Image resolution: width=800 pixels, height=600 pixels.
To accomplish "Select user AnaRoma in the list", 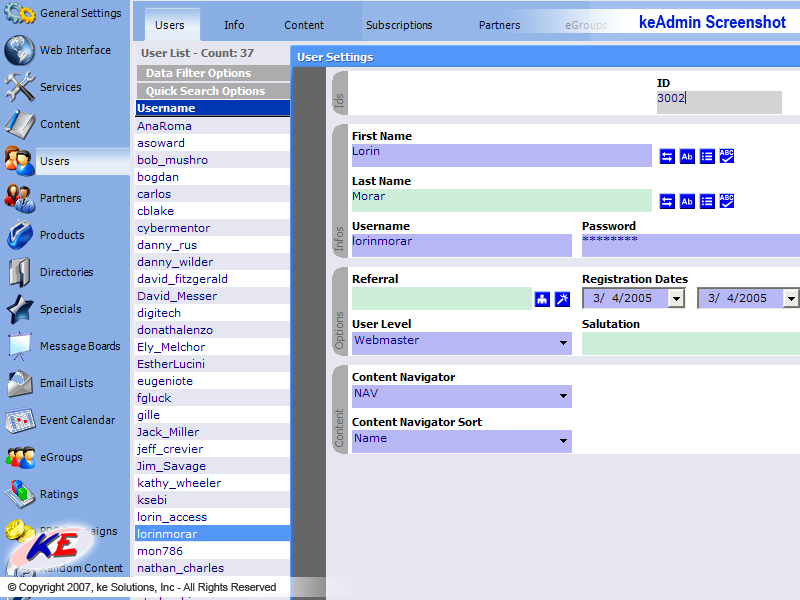I will pos(213,126).
